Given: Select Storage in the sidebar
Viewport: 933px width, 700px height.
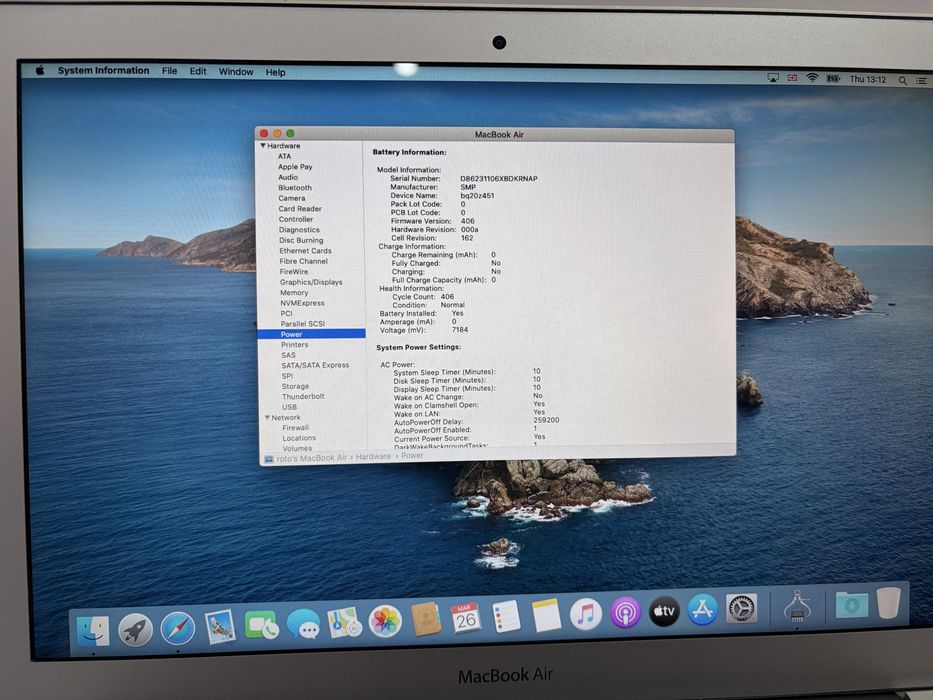Looking at the screenshot, I should pyautogui.click(x=295, y=386).
